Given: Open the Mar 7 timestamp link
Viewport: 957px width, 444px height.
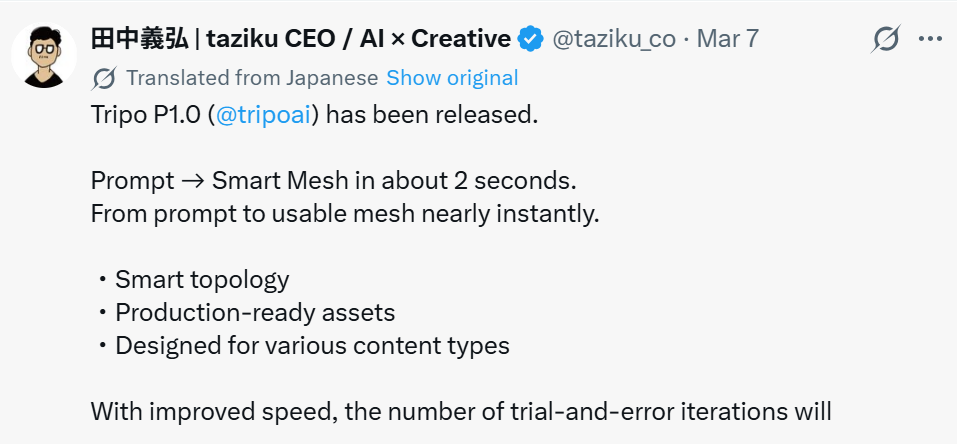Looking at the screenshot, I should point(727,39).
